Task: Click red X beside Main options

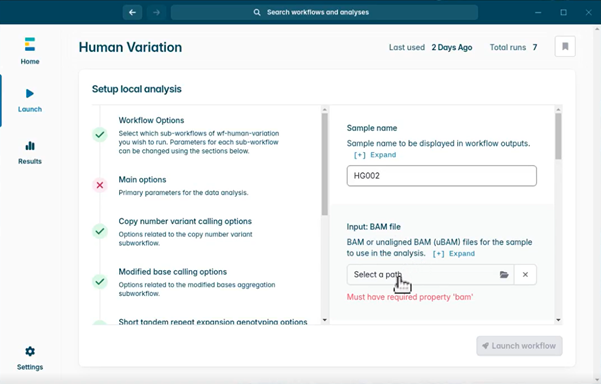Action: [x=100, y=185]
